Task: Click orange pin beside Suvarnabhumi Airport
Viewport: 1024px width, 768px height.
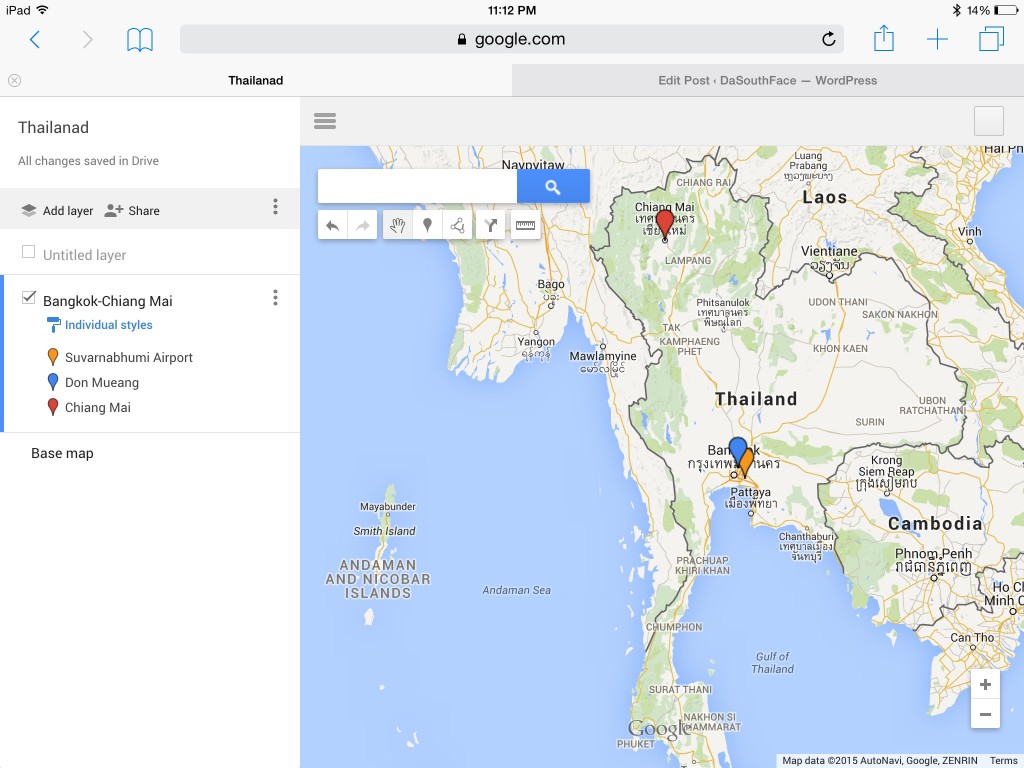Action: coord(53,357)
